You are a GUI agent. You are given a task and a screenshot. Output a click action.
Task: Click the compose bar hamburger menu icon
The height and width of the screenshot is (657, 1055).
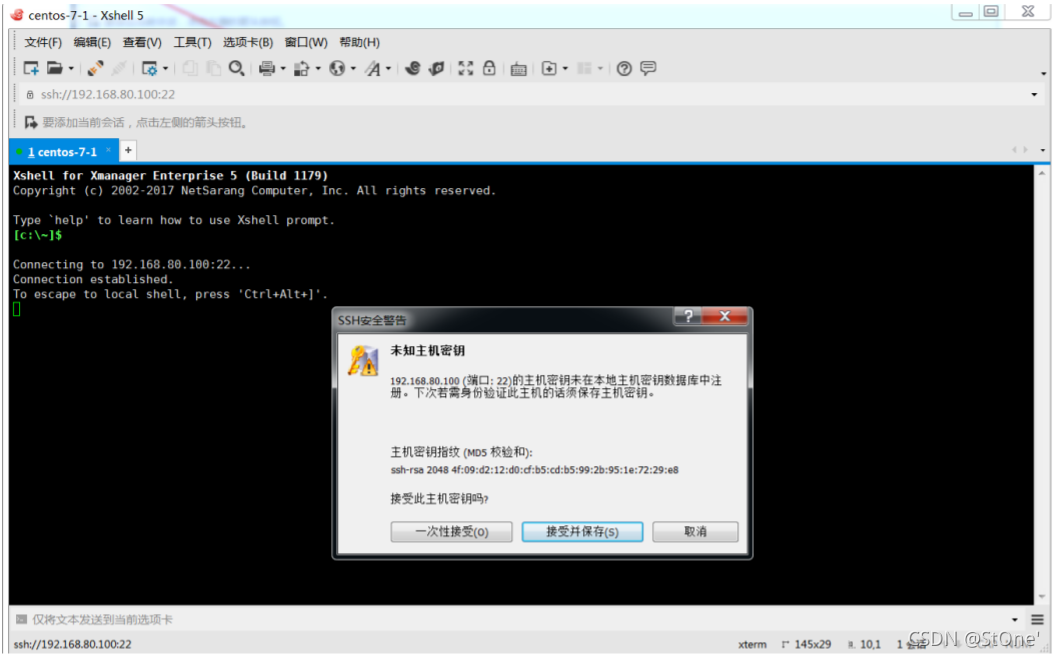pyautogui.click(x=1037, y=619)
